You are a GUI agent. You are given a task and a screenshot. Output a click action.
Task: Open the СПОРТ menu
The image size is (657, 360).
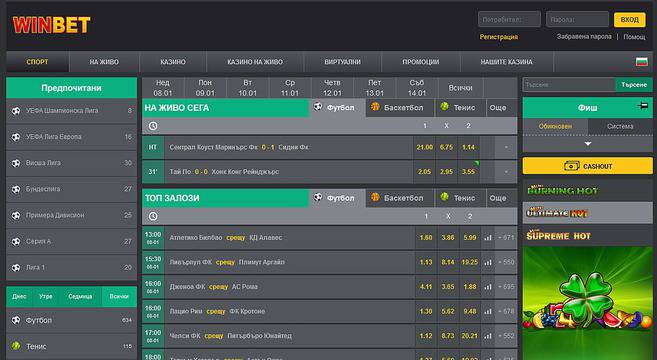[37, 62]
